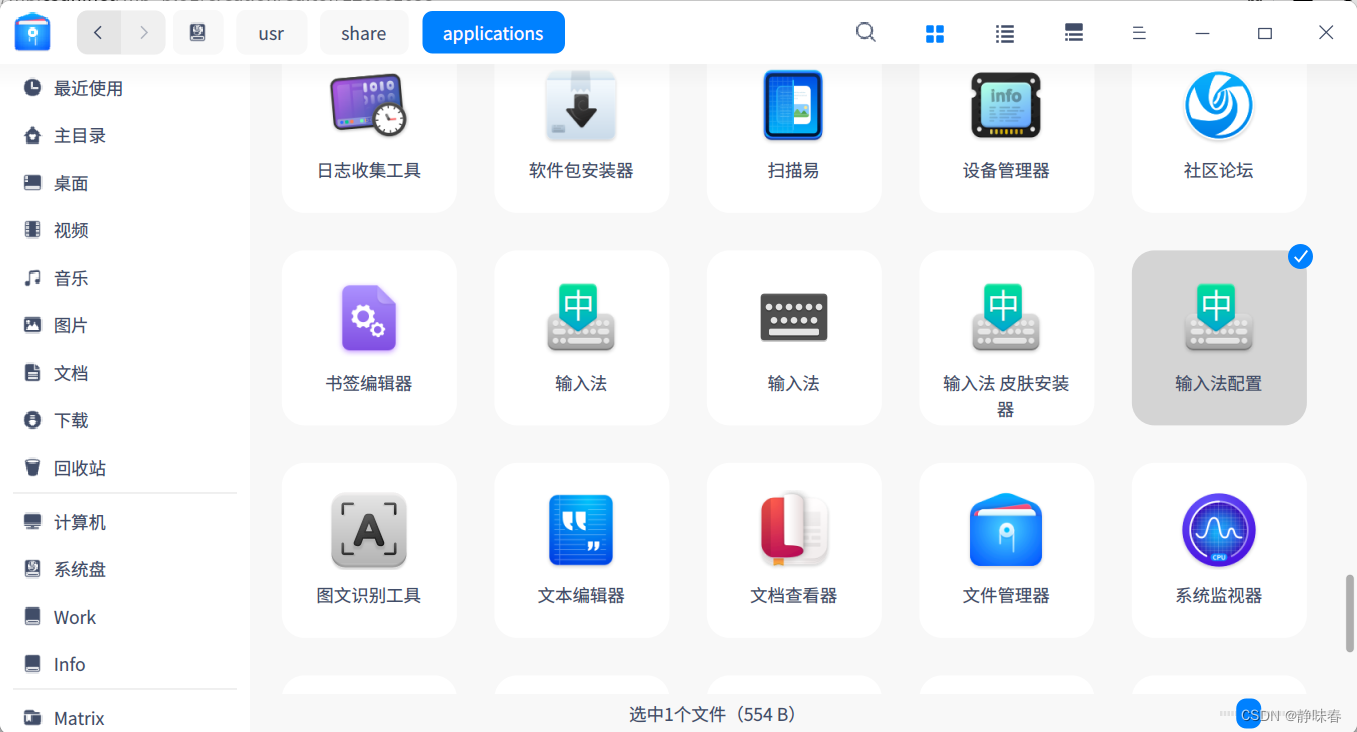Select the 文件管理器 icon
The width and height of the screenshot is (1357, 732).
1006,530
